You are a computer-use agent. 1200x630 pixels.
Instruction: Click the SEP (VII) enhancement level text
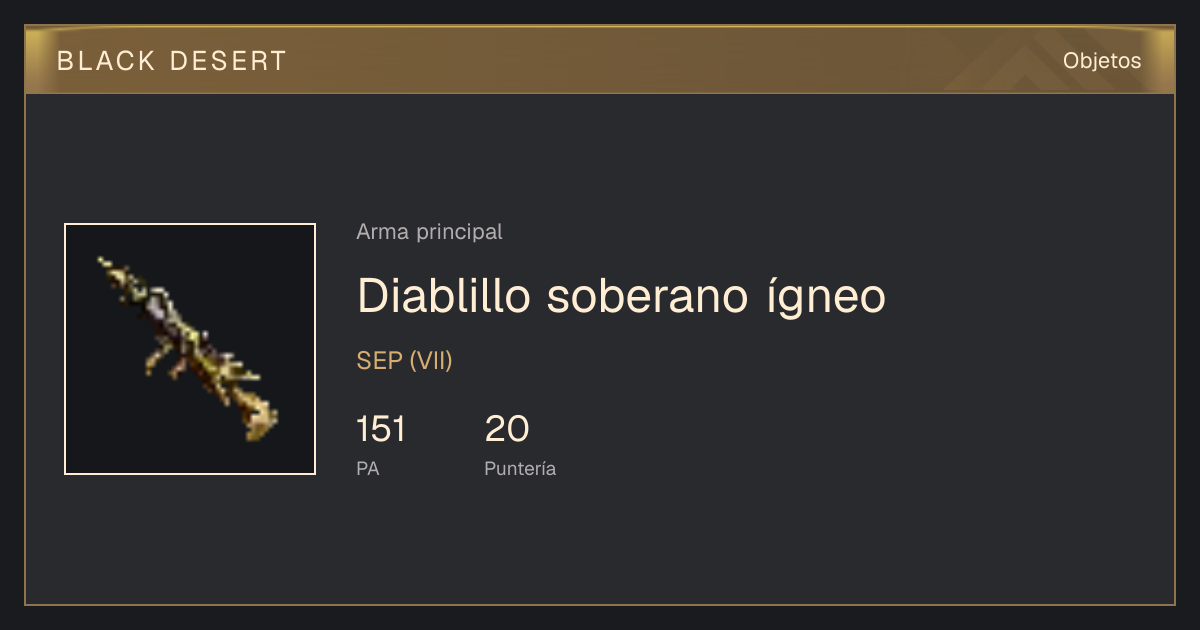[405, 361]
